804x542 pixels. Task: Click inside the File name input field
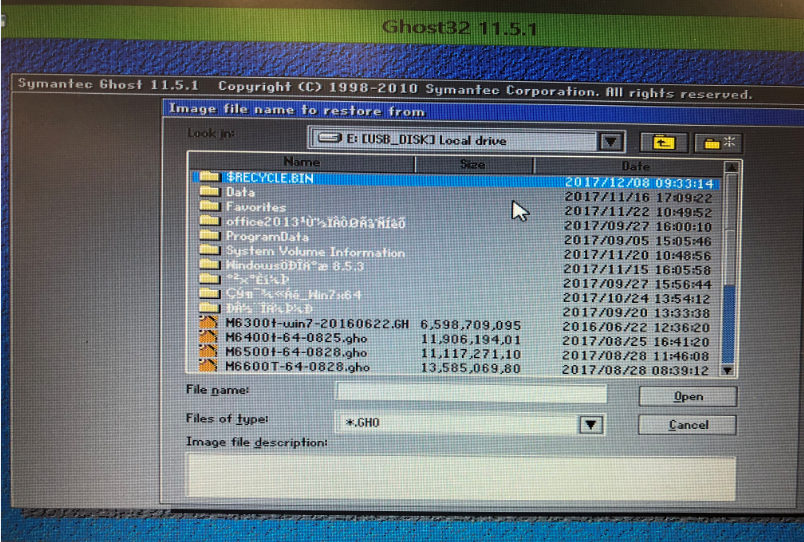point(470,393)
